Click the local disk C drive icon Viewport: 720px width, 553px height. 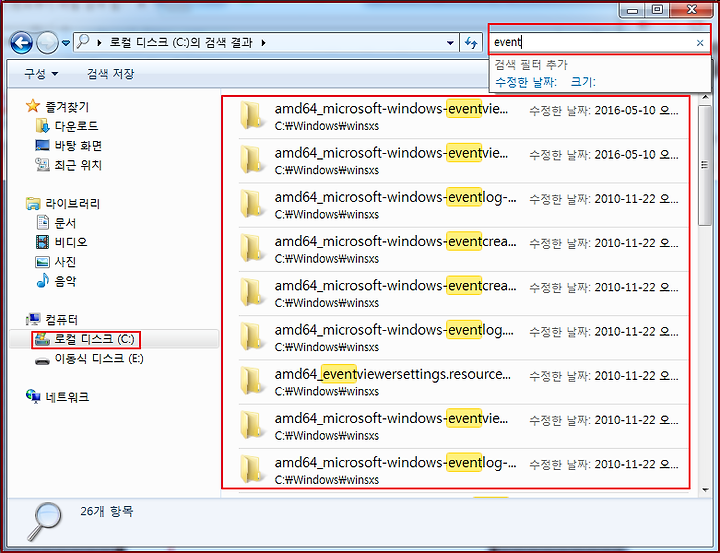(x=42, y=339)
